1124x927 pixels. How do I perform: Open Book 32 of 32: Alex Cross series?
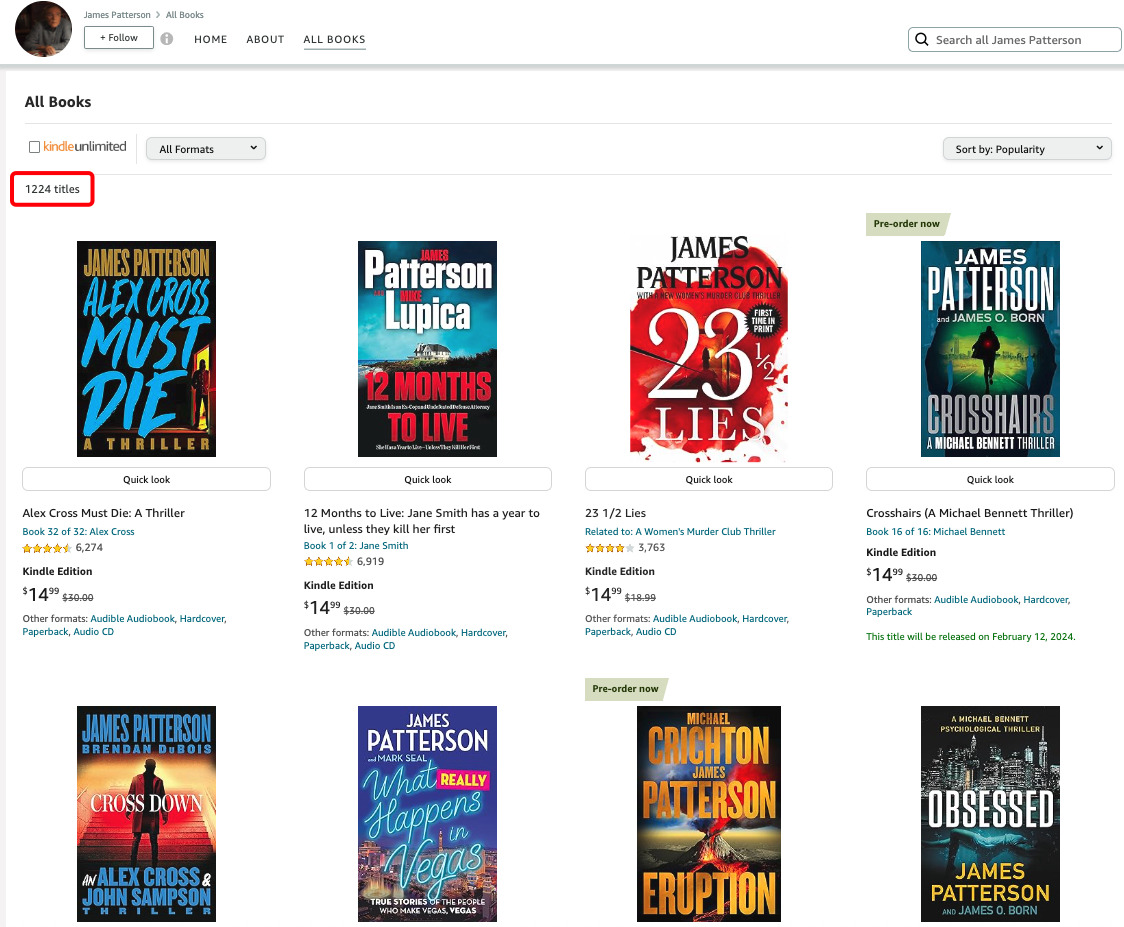click(78, 531)
